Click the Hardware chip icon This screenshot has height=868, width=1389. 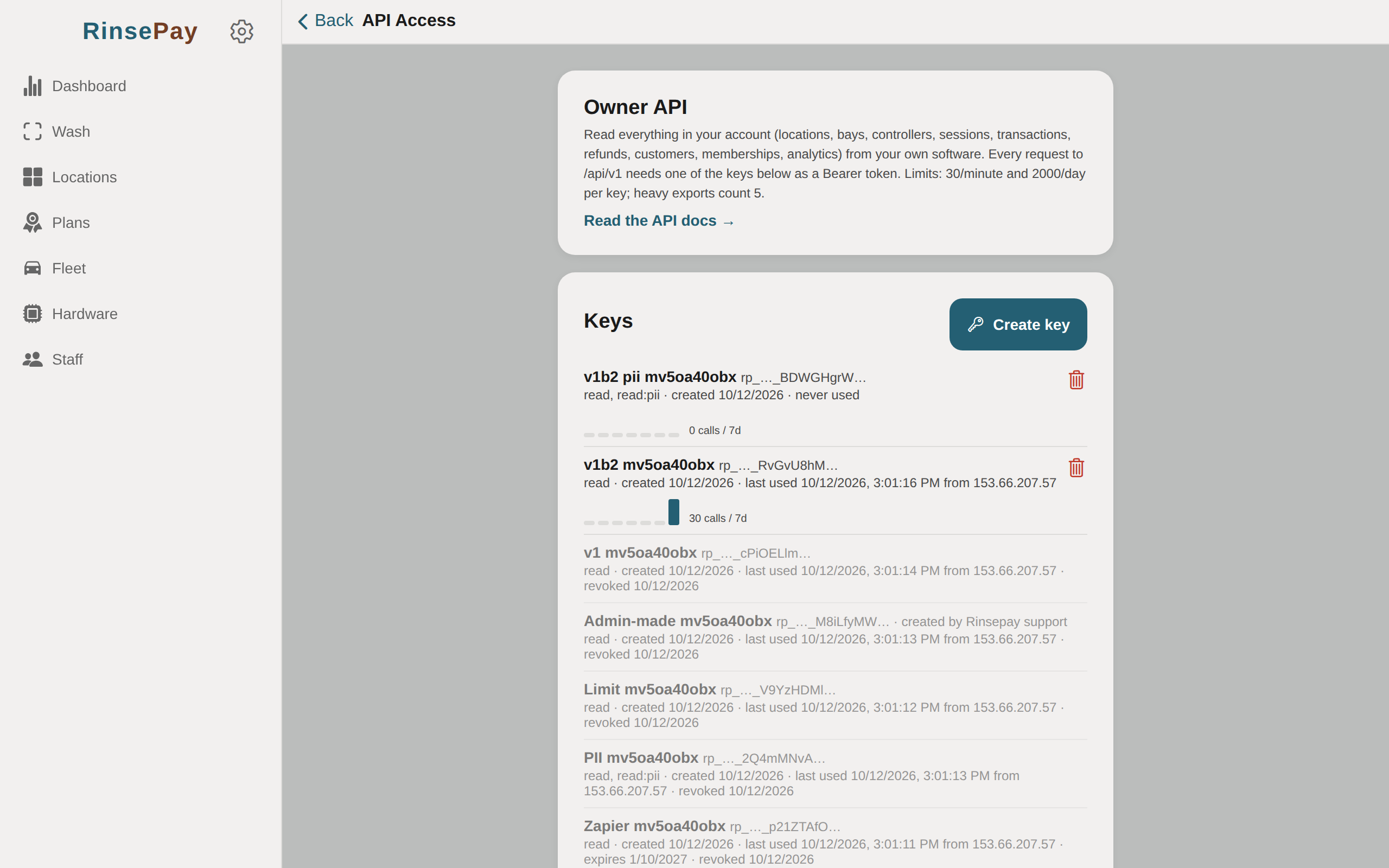click(x=33, y=314)
